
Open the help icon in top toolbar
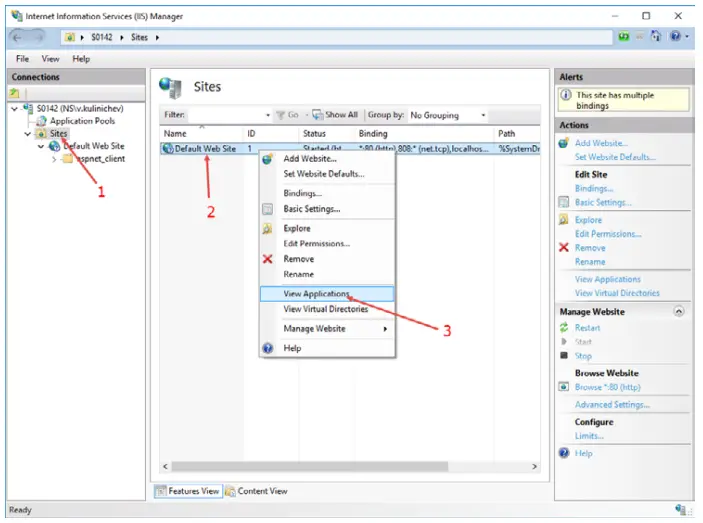[676, 36]
